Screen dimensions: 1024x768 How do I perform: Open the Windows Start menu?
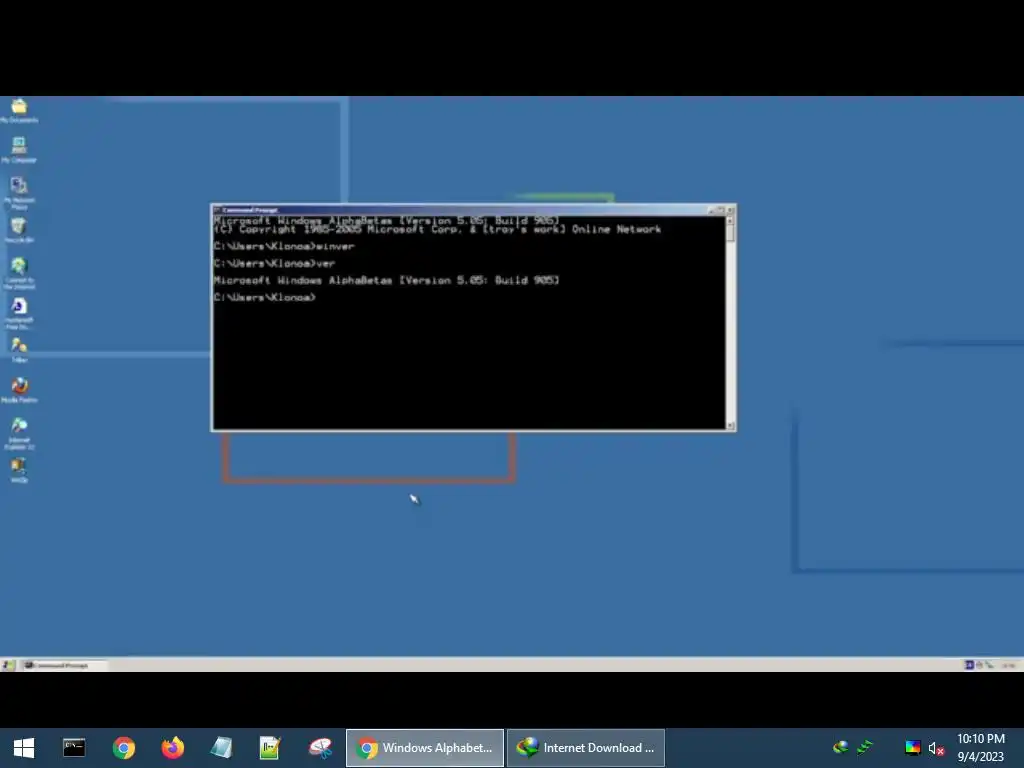point(24,748)
